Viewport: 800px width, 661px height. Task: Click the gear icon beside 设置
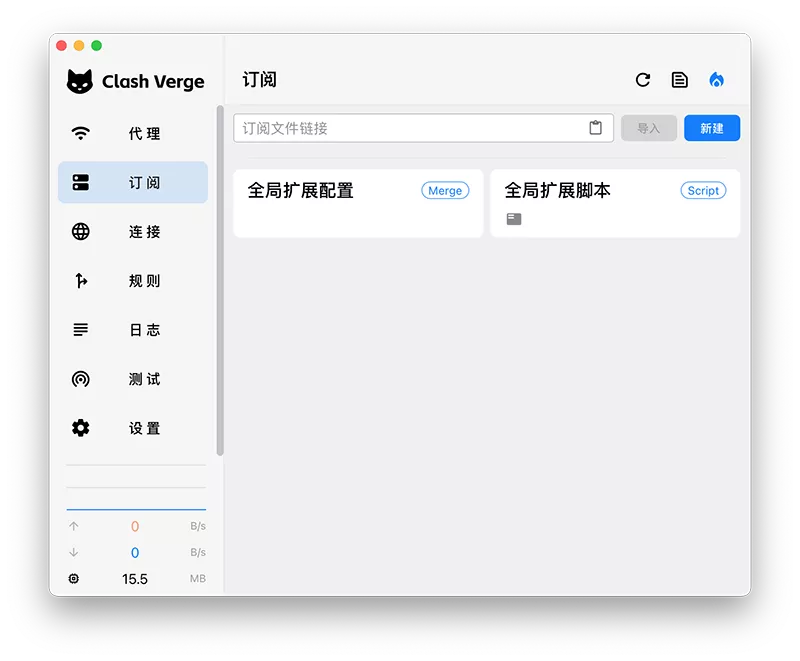click(81, 428)
